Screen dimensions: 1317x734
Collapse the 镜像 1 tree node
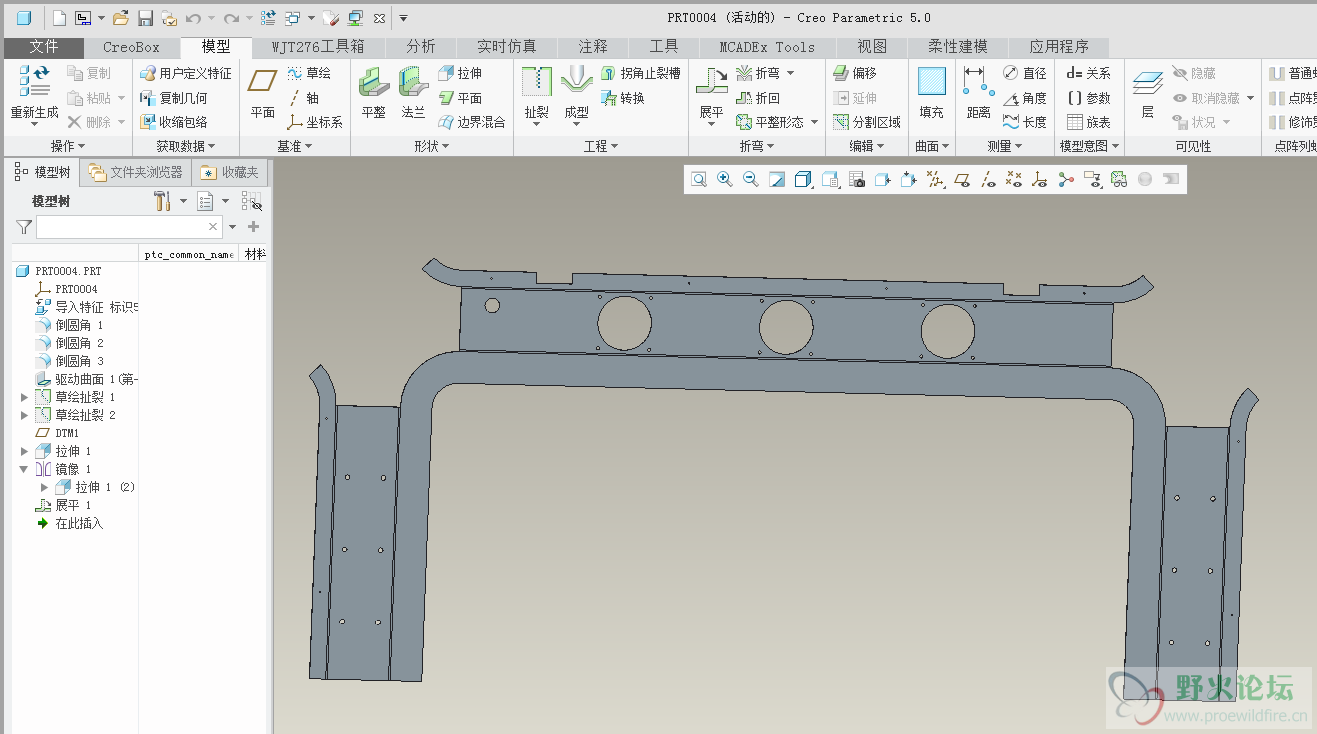pos(25,469)
